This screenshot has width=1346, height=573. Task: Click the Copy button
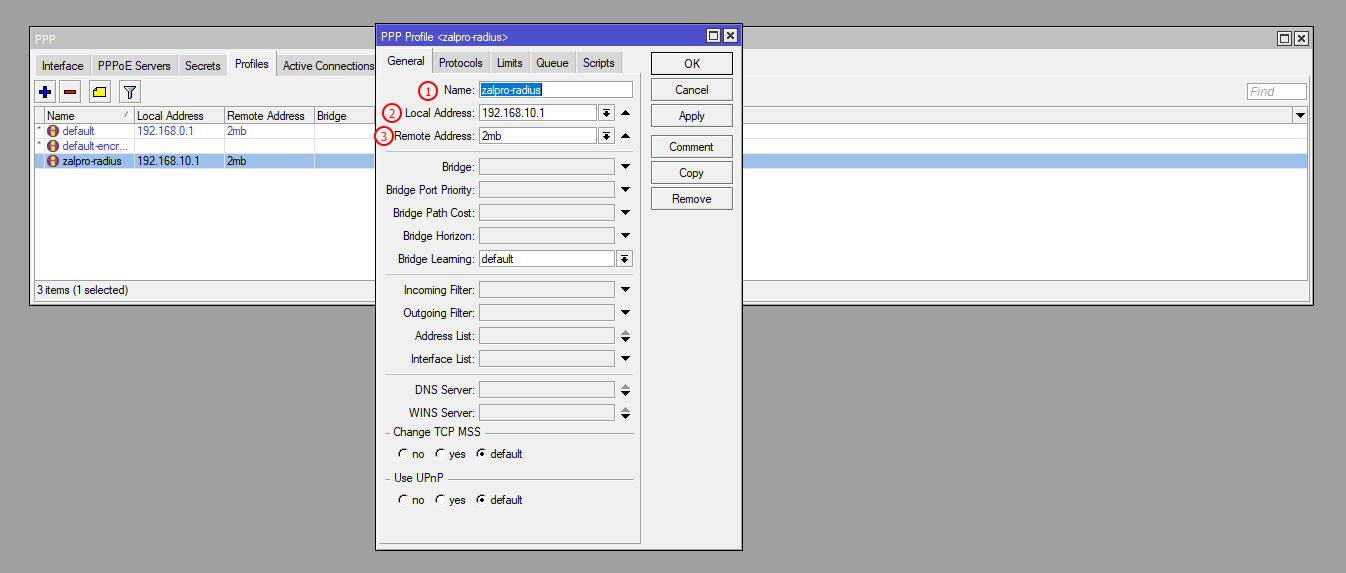[x=691, y=173]
